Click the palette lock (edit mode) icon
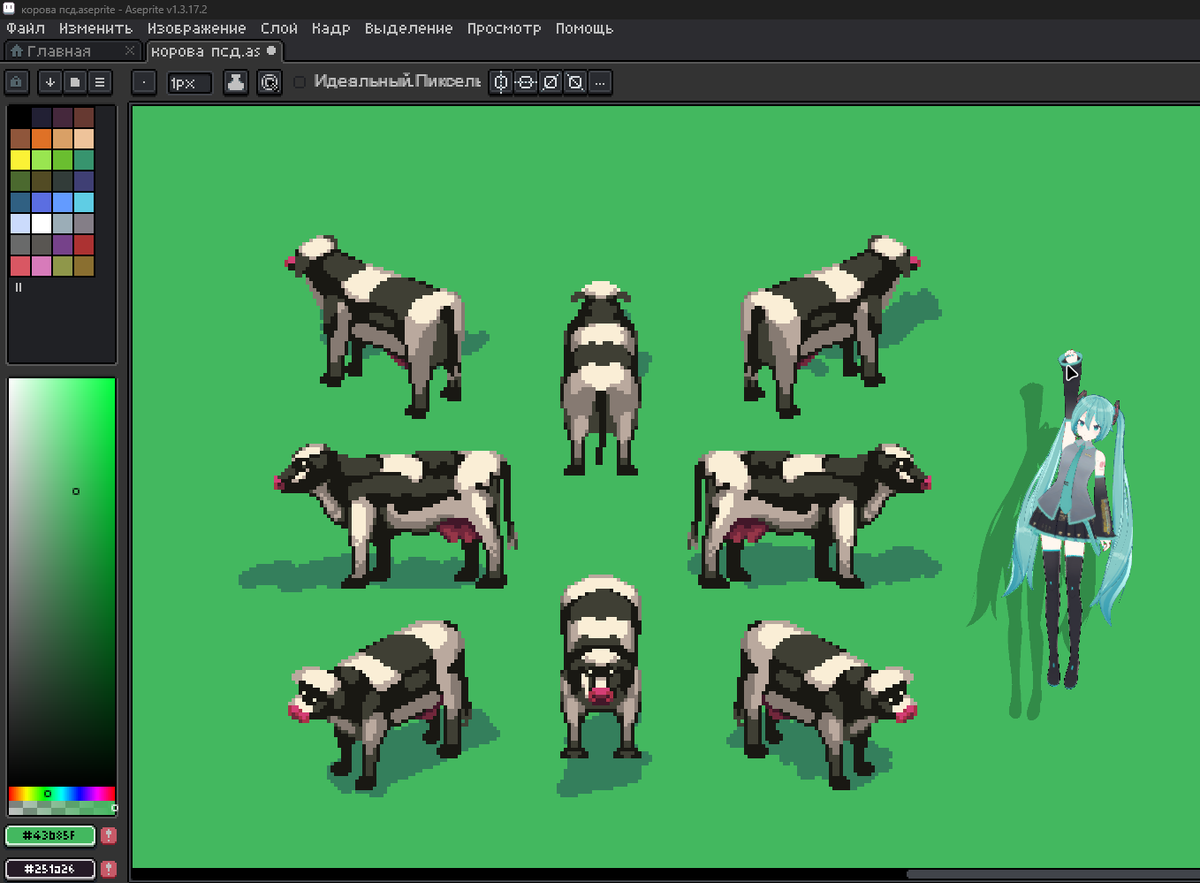The image size is (1200, 883). point(17,82)
